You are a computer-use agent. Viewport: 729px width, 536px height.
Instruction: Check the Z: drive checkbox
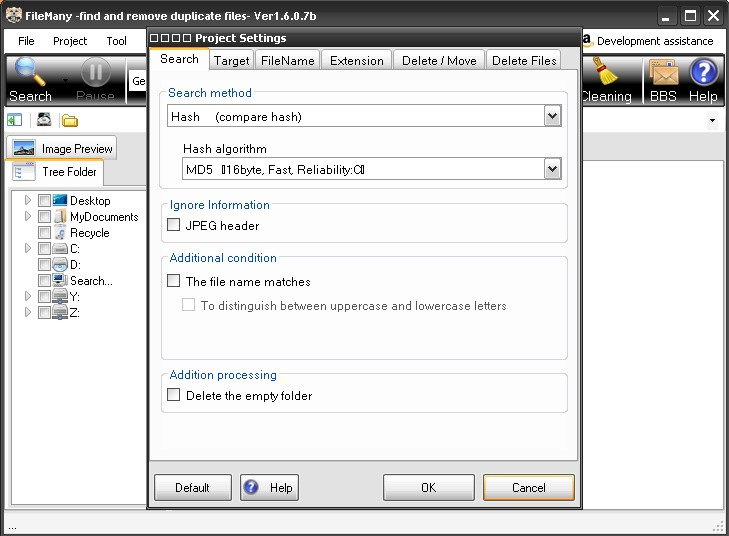[44, 312]
